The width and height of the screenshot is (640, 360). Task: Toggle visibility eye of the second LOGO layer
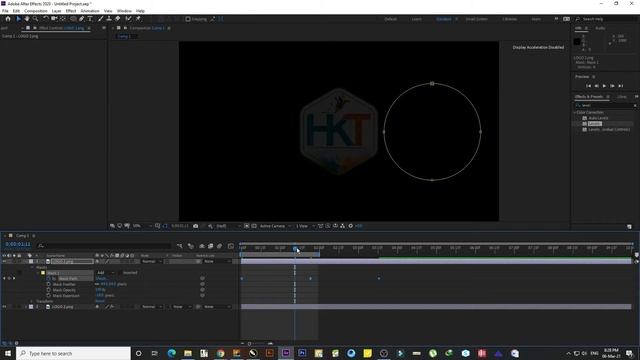(x=4, y=307)
